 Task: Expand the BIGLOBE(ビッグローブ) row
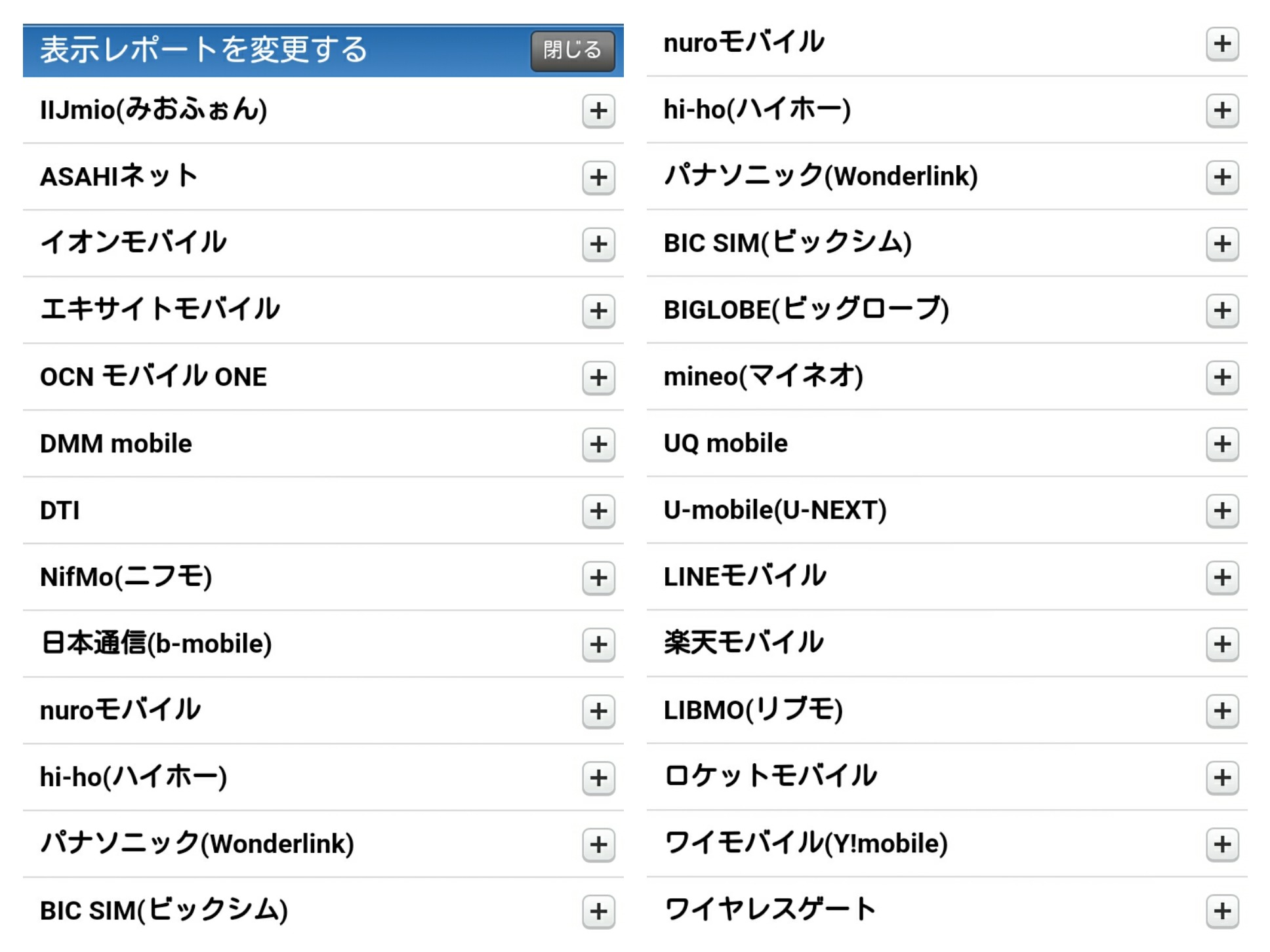click(x=1221, y=311)
